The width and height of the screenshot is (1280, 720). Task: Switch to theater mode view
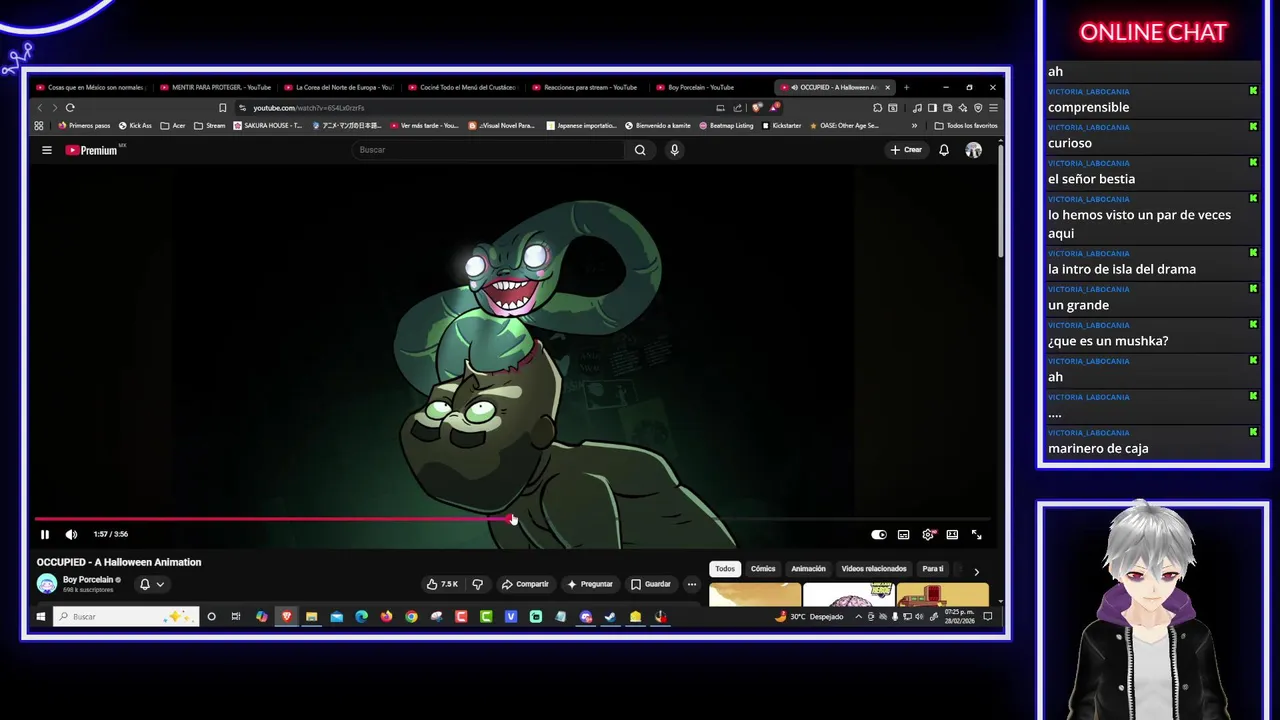pyautogui.click(x=952, y=534)
